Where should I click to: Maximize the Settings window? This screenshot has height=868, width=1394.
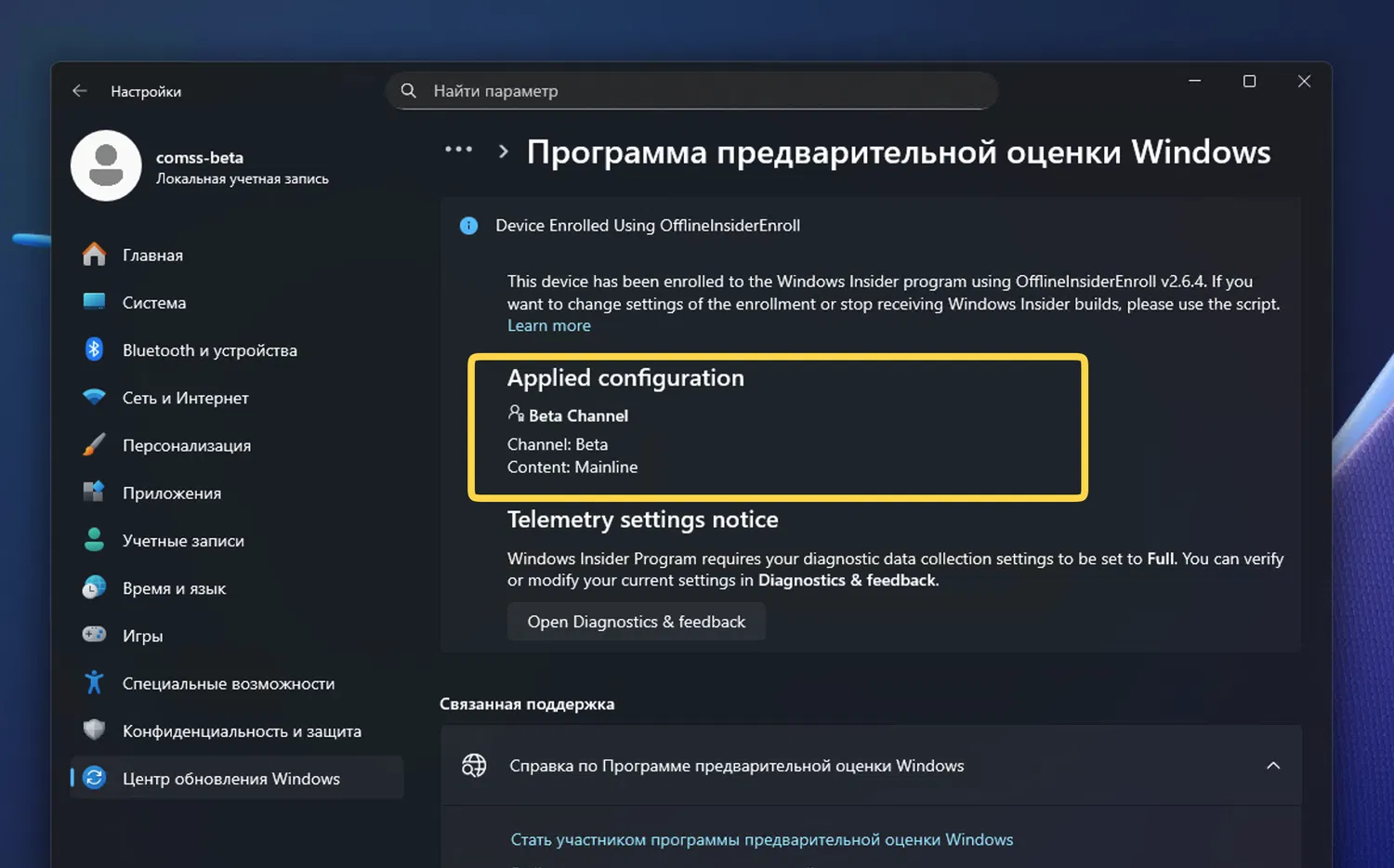pyautogui.click(x=1250, y=81)
